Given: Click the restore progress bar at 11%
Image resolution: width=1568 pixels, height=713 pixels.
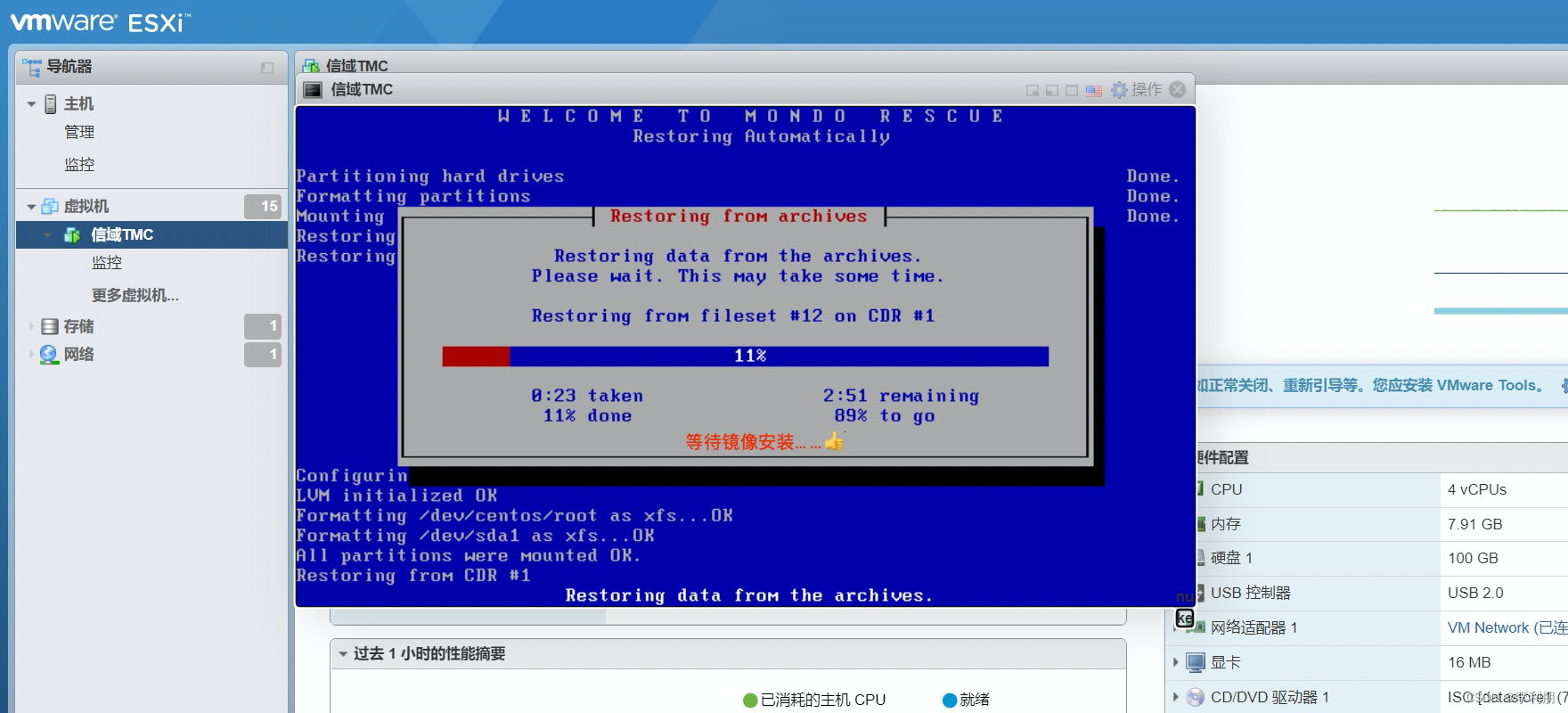Looking at the screenshot, I should coord(745,356).
